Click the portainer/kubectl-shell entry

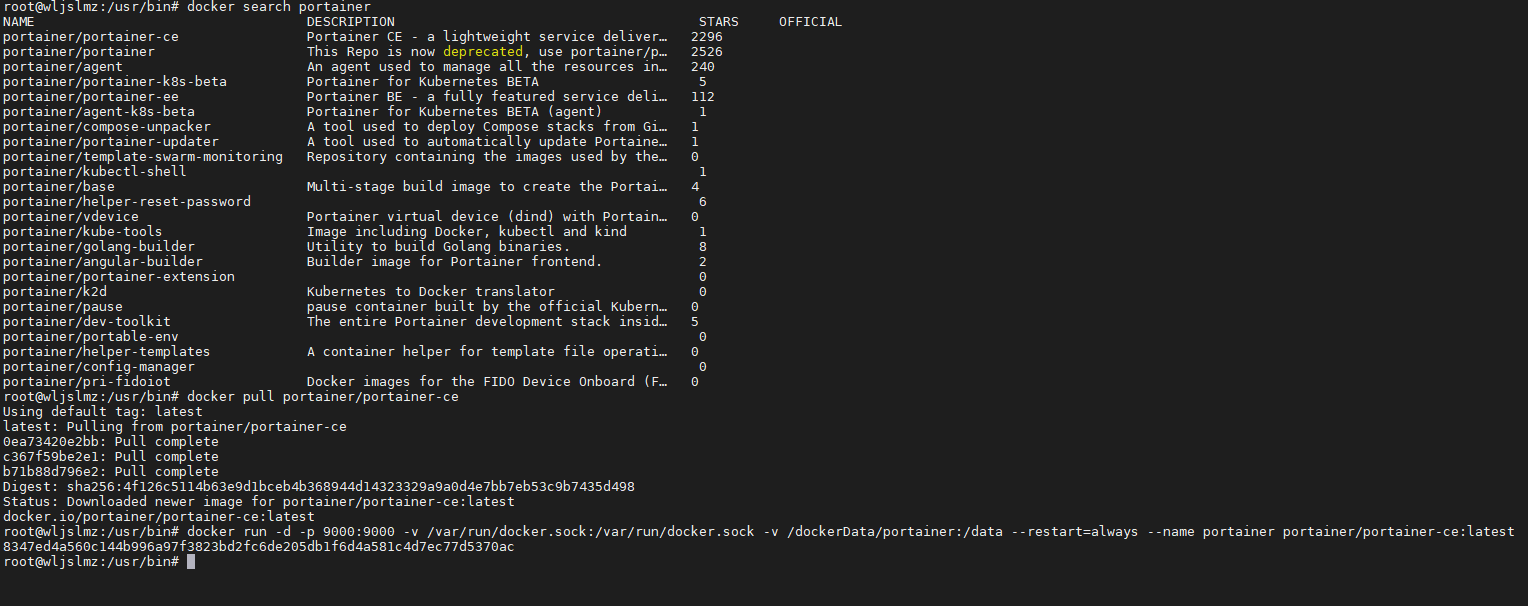95,171
